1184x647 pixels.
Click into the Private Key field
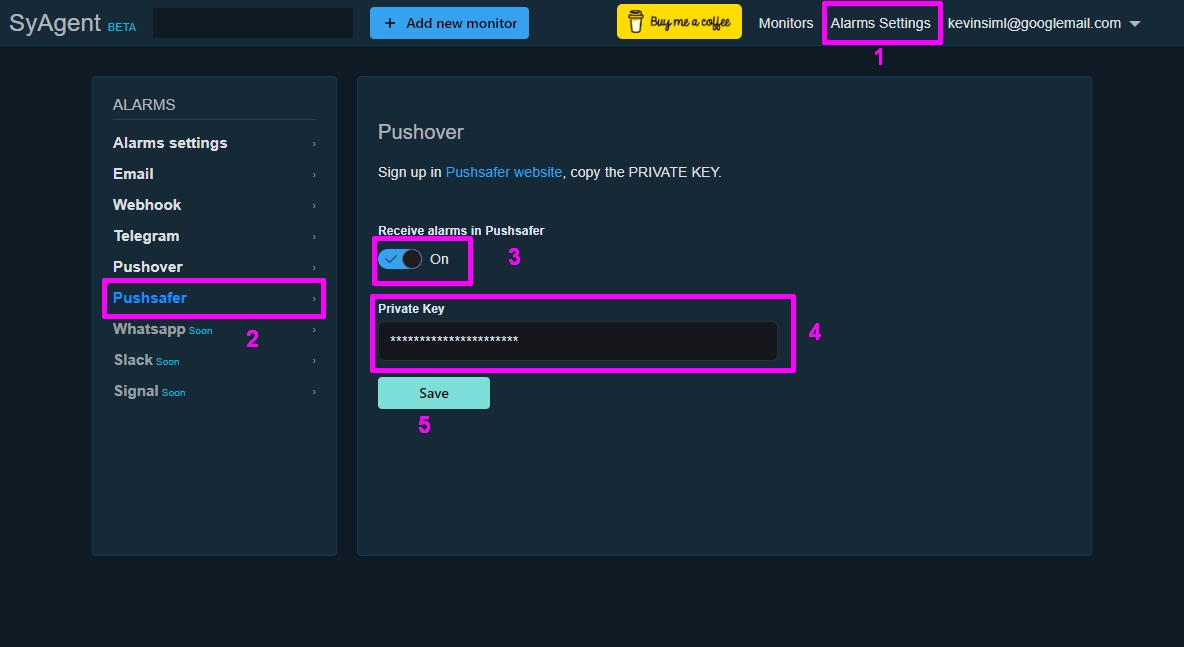click(578, 340)
